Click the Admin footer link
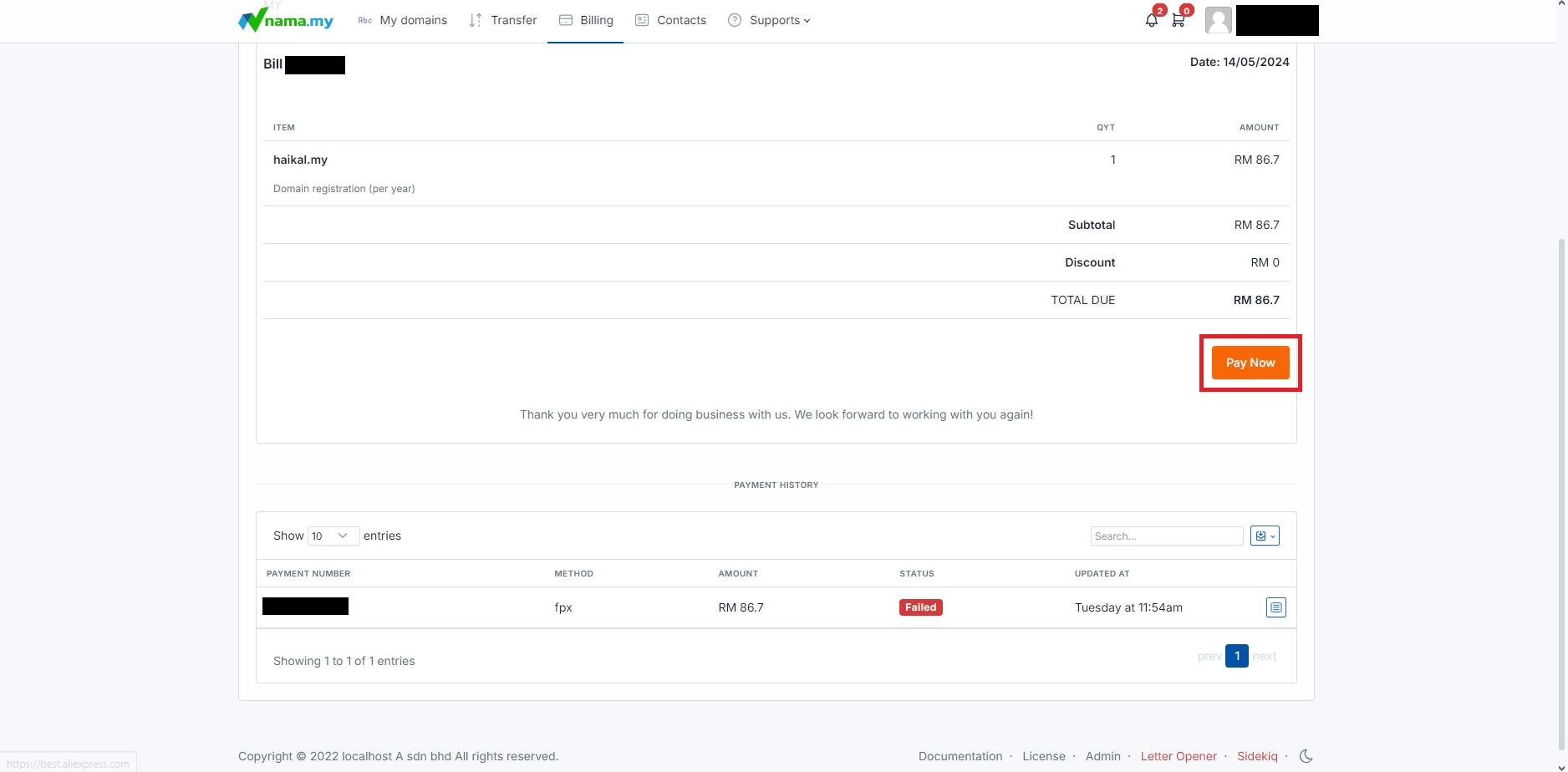 point(1102,756)
